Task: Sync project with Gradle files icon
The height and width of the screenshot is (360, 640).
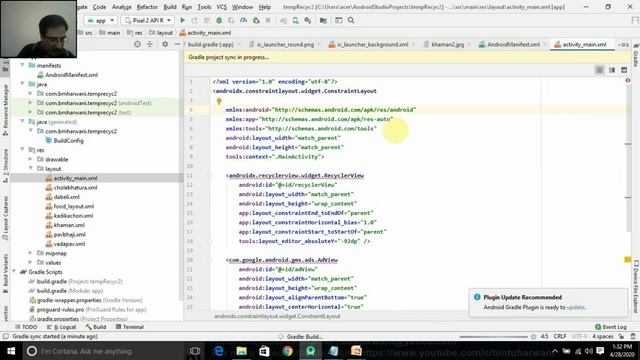Action: point(283,20)
